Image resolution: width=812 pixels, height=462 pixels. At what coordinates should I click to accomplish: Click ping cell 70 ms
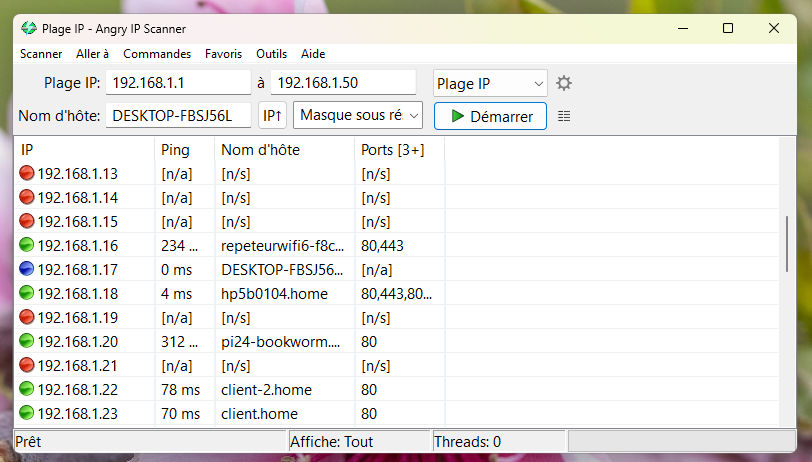(x=180, y=414)
